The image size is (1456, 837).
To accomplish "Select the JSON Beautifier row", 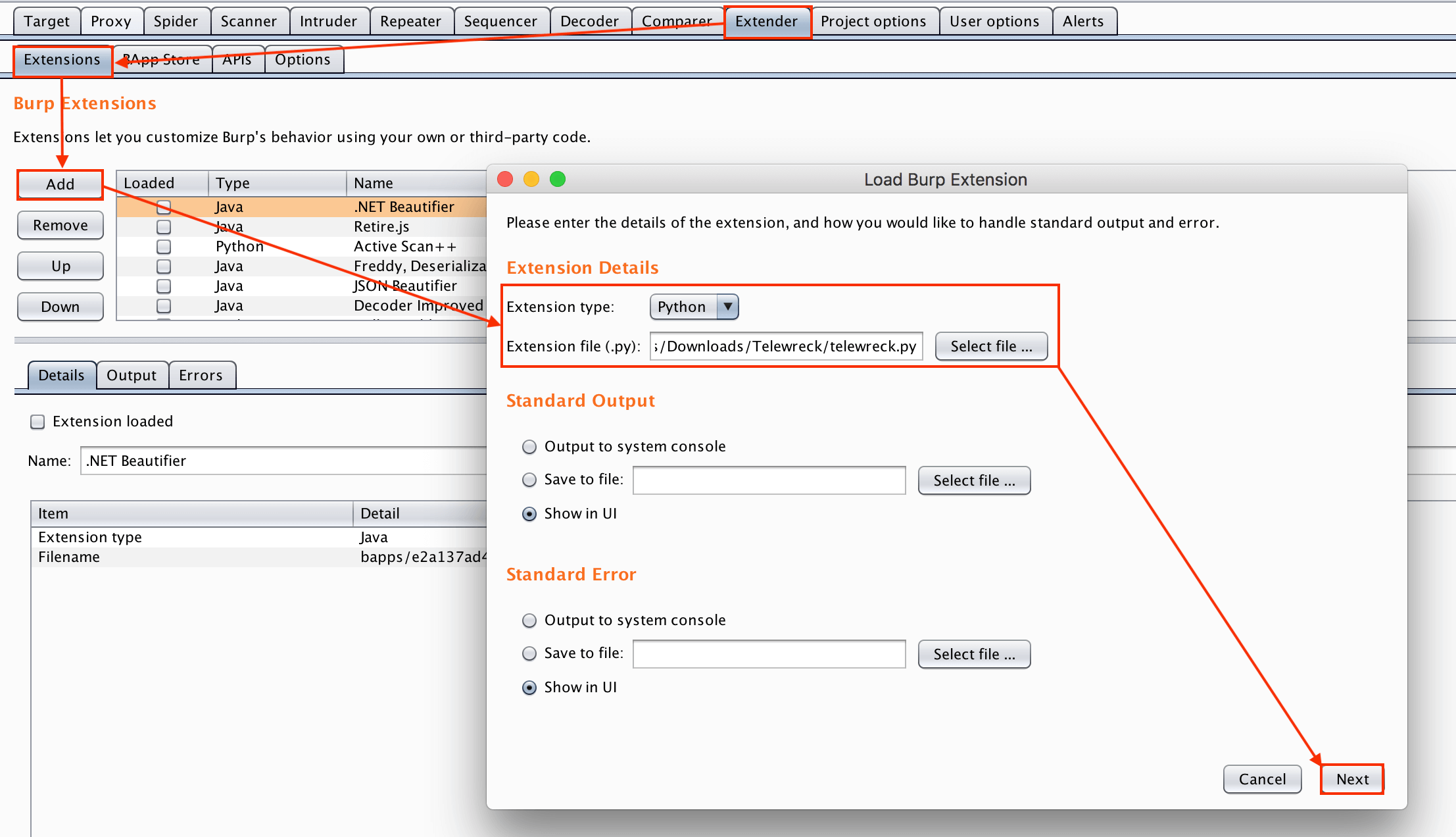I will tap(404, 286).
